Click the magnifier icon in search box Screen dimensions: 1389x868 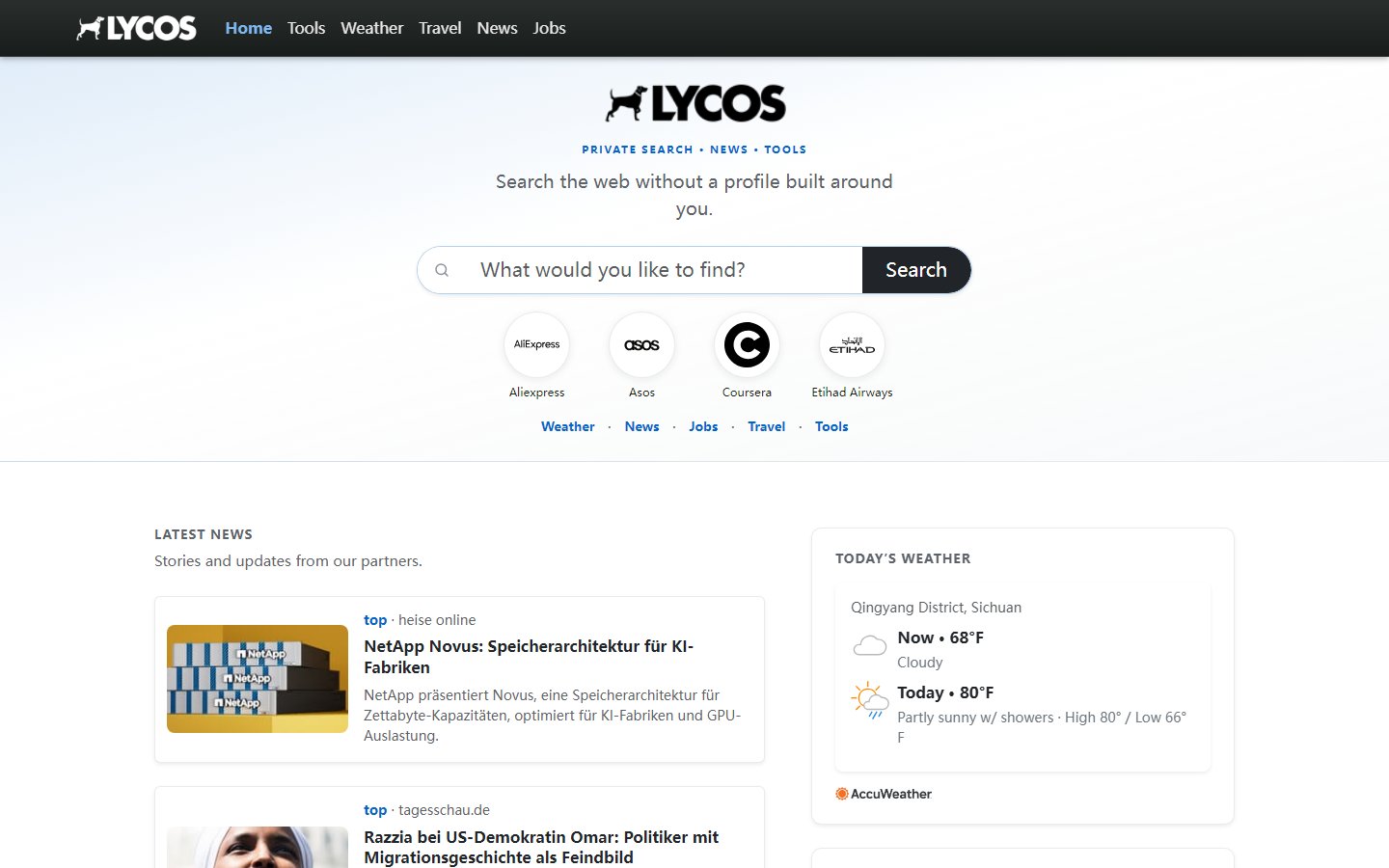point(442,270)
